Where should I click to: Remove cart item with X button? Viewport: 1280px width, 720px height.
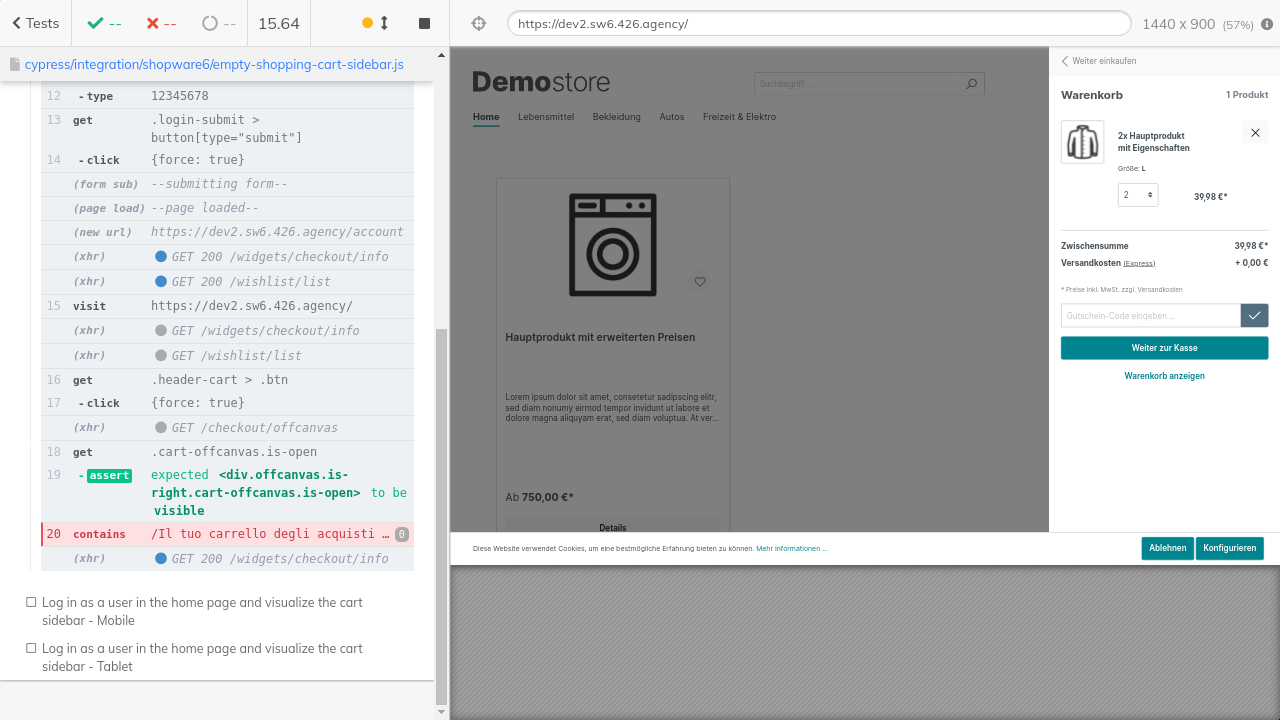click(1255, 133)
